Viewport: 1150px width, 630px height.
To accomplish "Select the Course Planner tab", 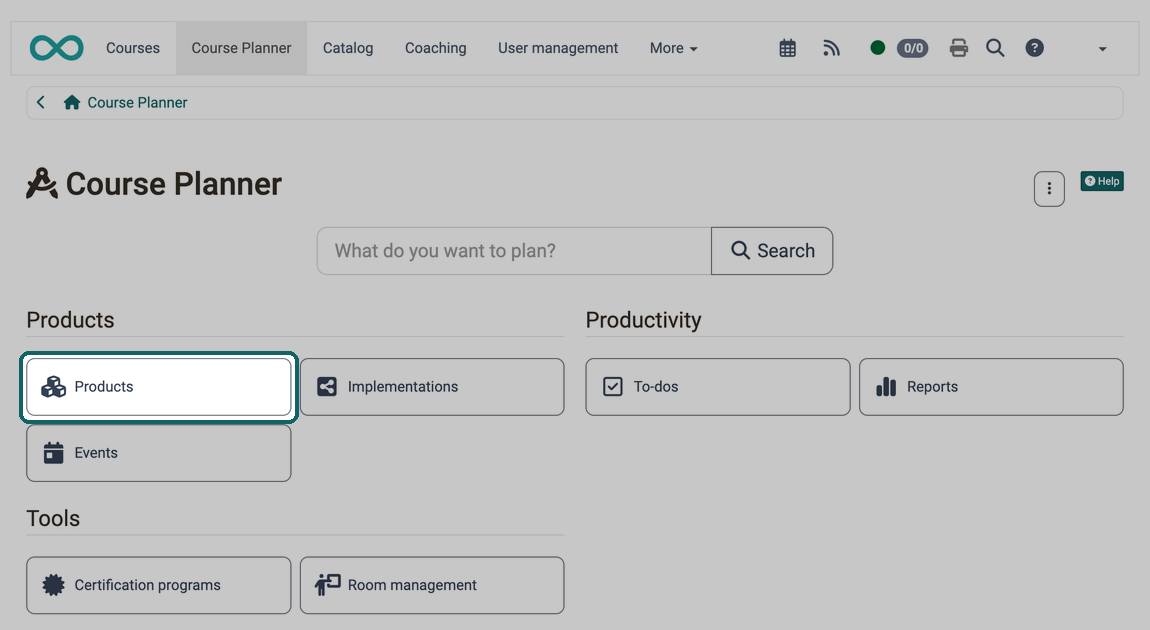I will coord(241,48).
